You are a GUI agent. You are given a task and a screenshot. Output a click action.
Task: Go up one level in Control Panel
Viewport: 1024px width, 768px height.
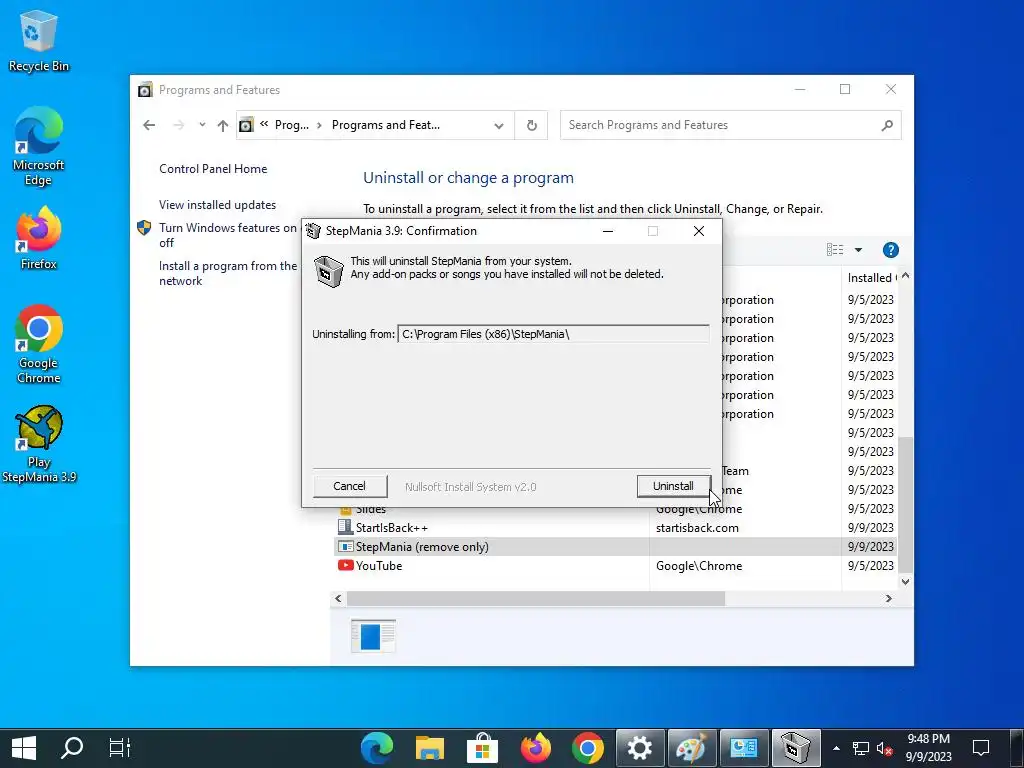click(223, 125)
